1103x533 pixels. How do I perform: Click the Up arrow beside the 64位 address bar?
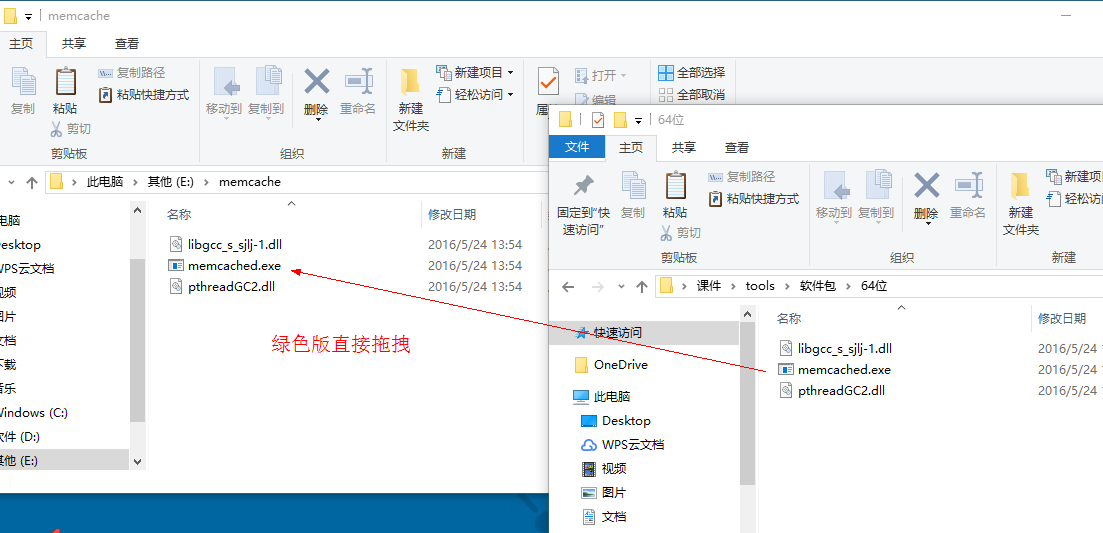(642, 286)
